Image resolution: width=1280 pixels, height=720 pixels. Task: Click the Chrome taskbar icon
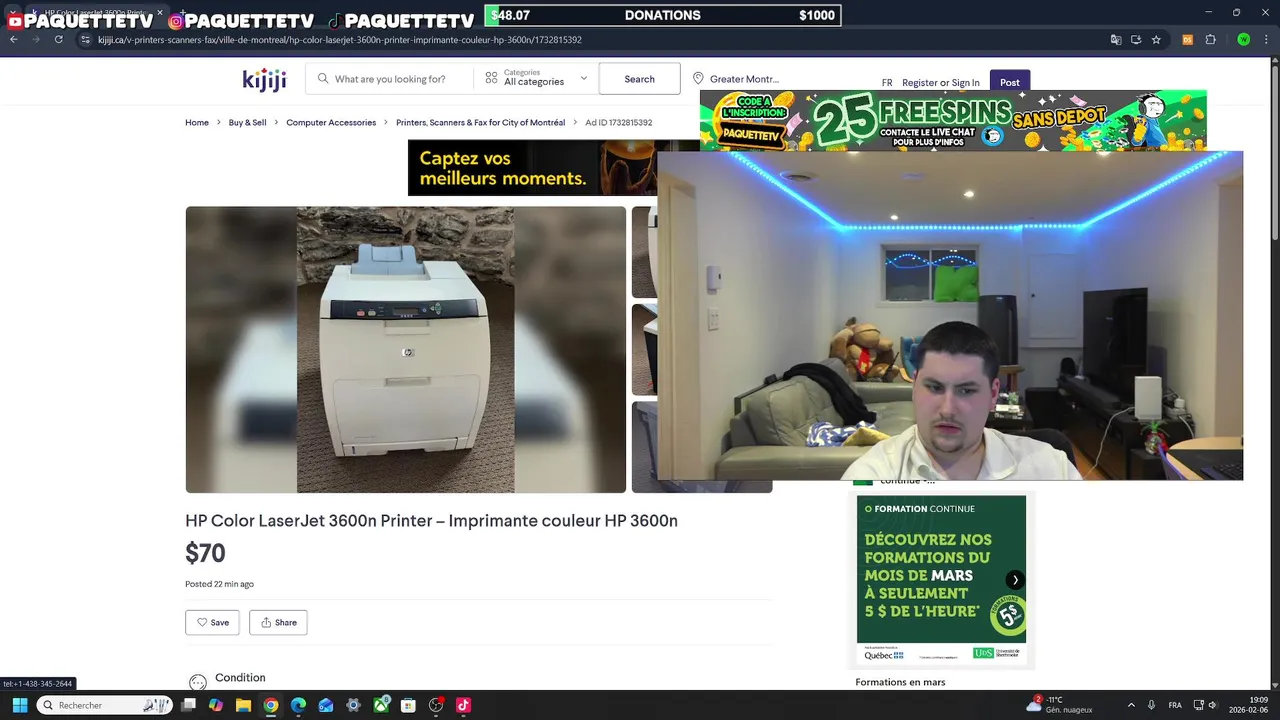pyautogui.click(x=270, y=705)
